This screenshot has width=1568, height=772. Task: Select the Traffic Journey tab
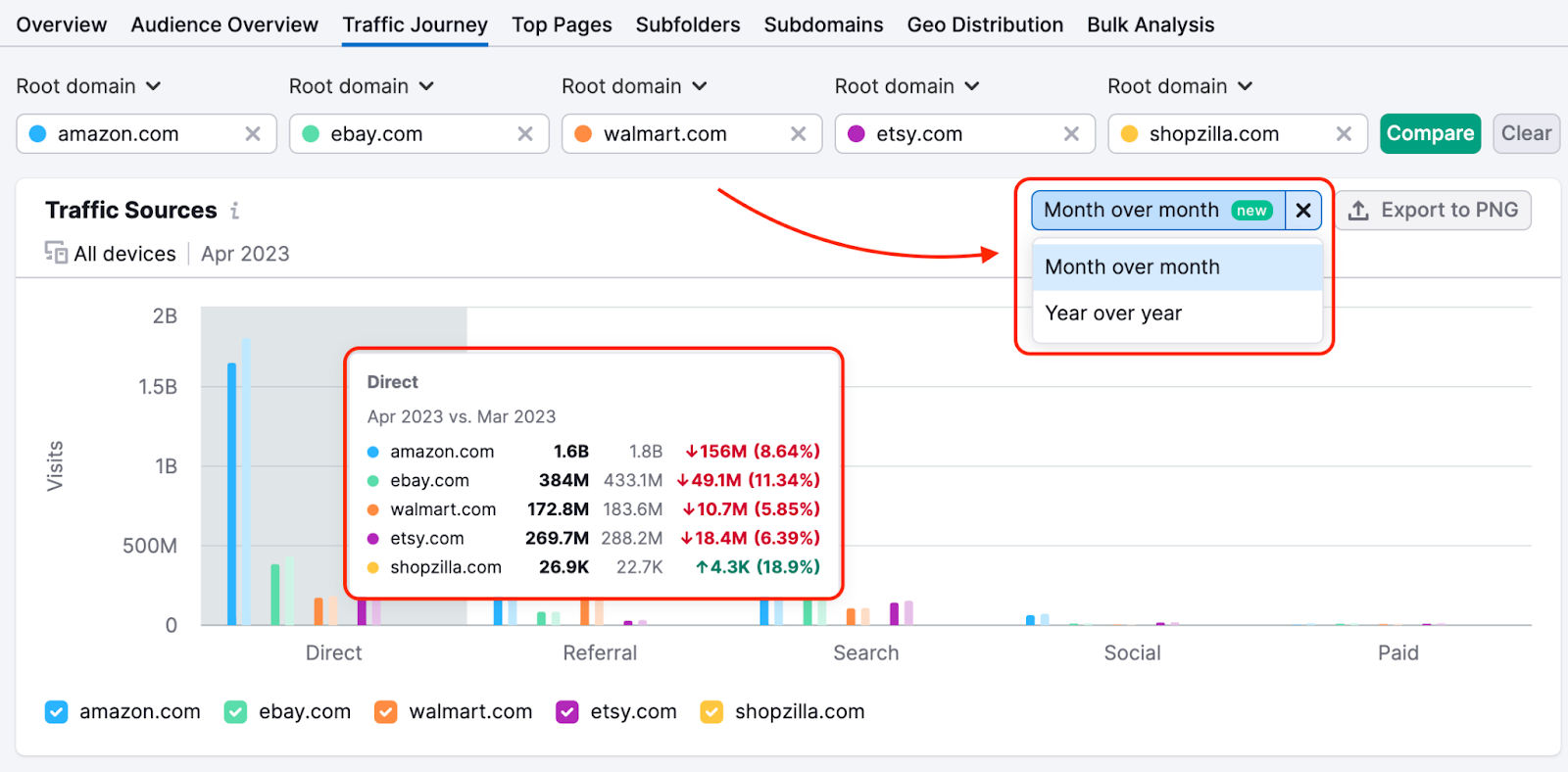click(416, 24)
